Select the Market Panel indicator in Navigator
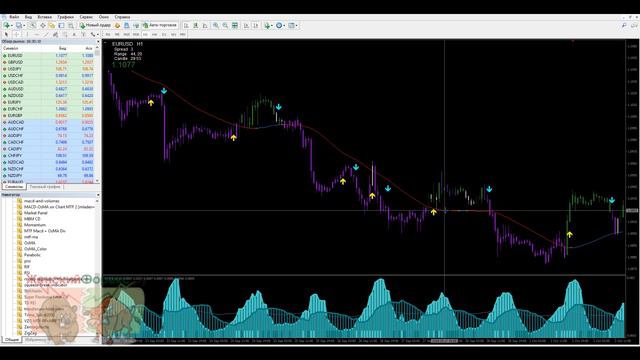640x360 pixels. [x=36, y=213]
